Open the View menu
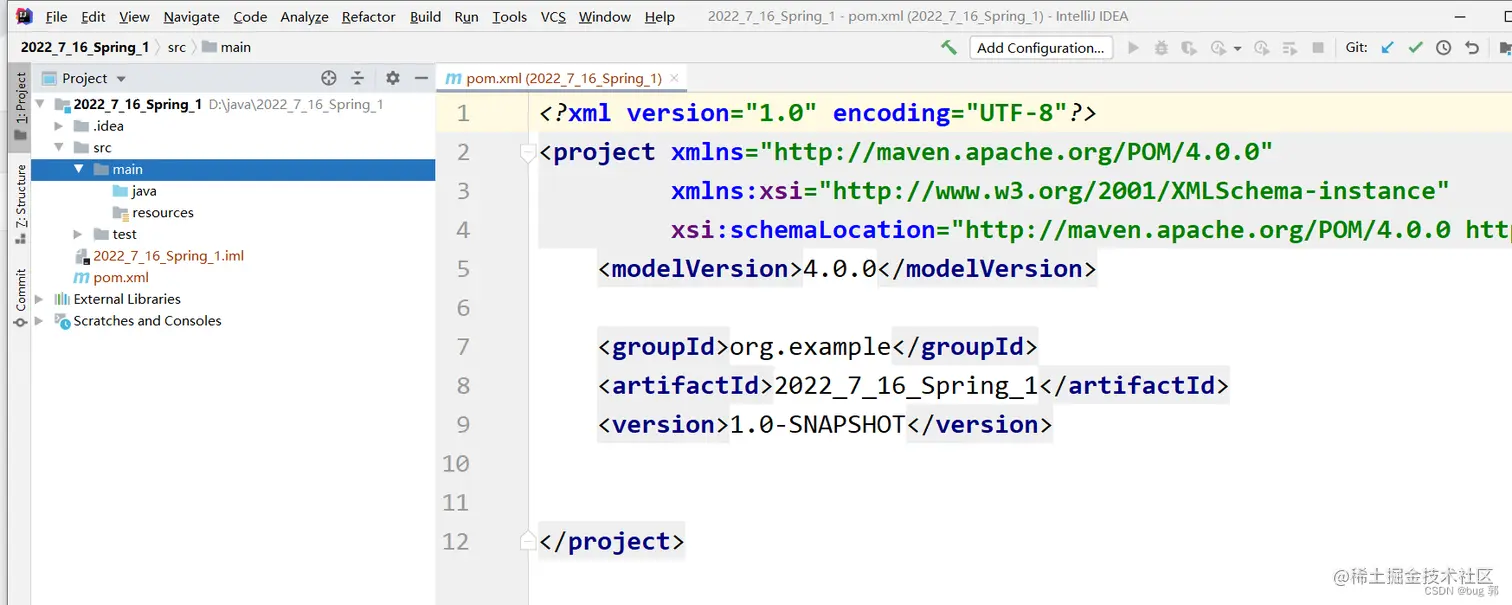Image resolution: width=1512 pixels, height=605 pixels. click(134, 16)
